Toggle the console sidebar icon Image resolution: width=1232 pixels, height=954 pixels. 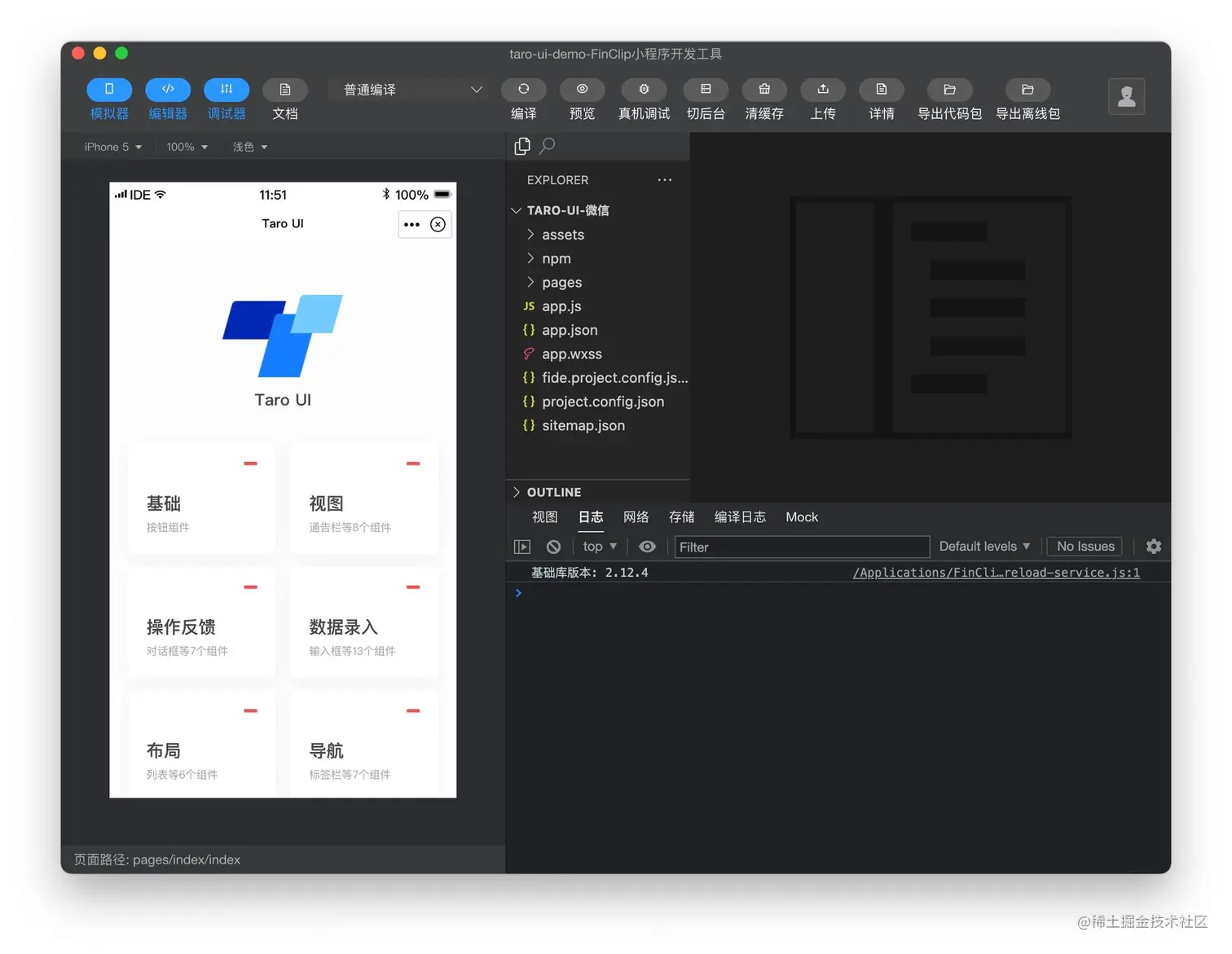point(522,547)
